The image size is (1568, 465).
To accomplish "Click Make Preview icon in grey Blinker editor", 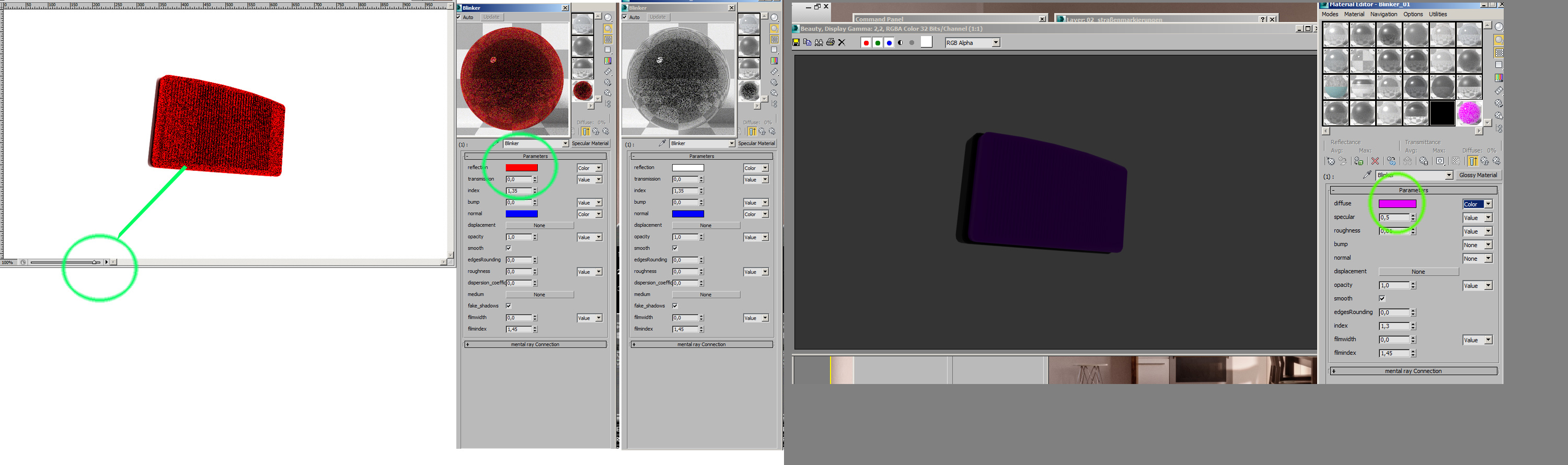I will pyautogui.click(x=774, y=72).
